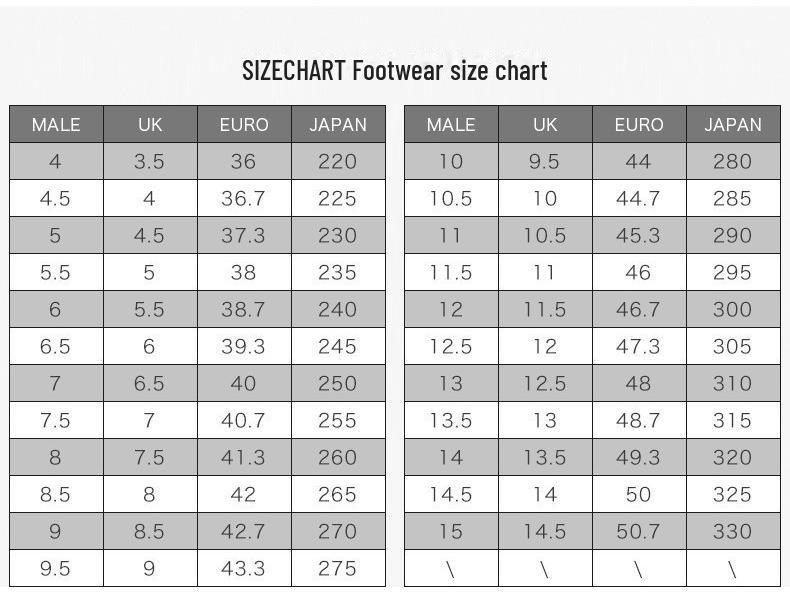Click the JAPAN 330 cell
Screen dimensions: 790x593
click(732, 531)
